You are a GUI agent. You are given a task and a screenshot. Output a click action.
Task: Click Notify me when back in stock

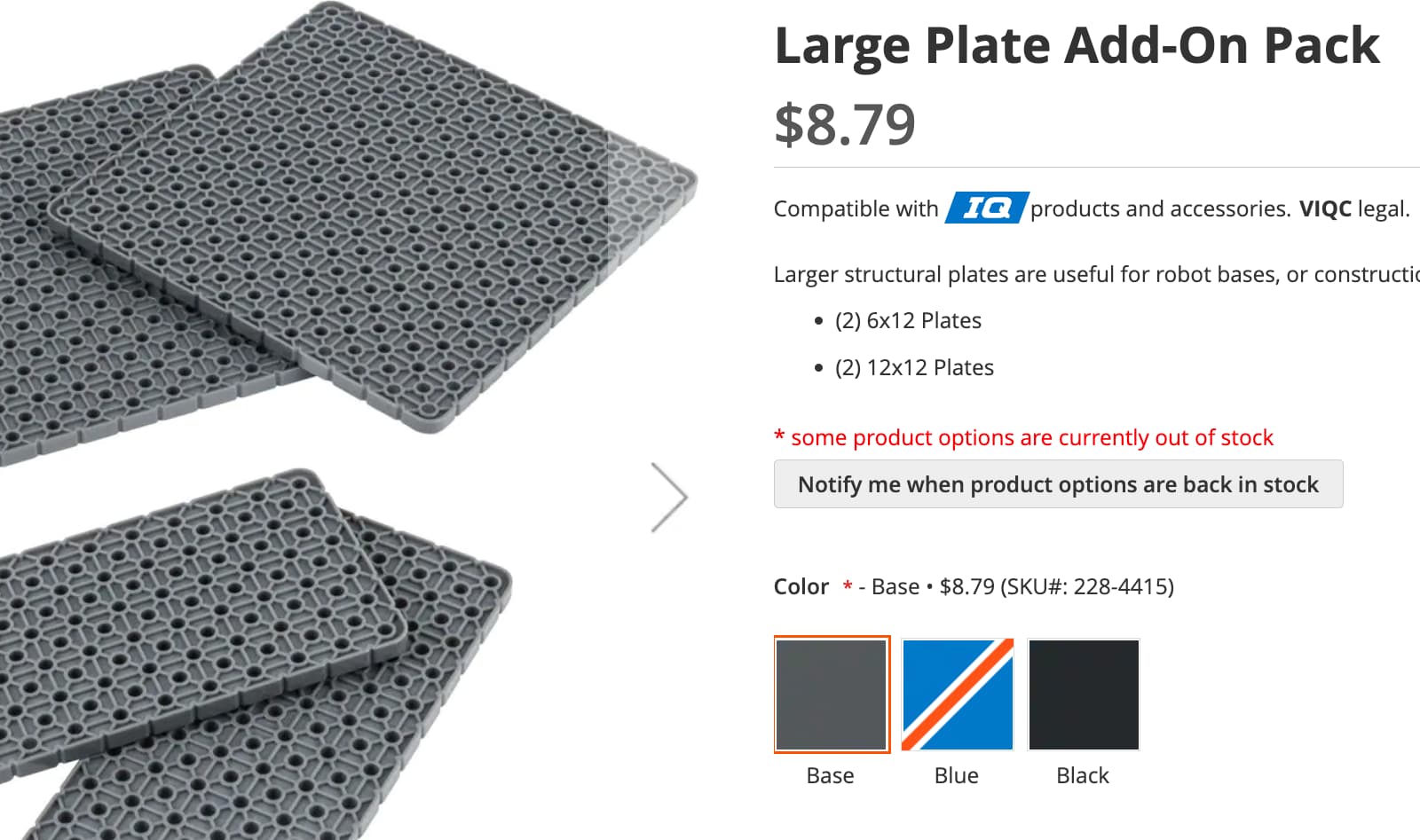click(1058, 484)
